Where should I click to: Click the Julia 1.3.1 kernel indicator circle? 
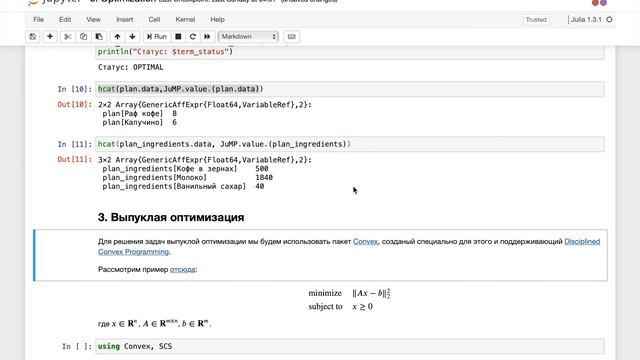tap(609, 19)
